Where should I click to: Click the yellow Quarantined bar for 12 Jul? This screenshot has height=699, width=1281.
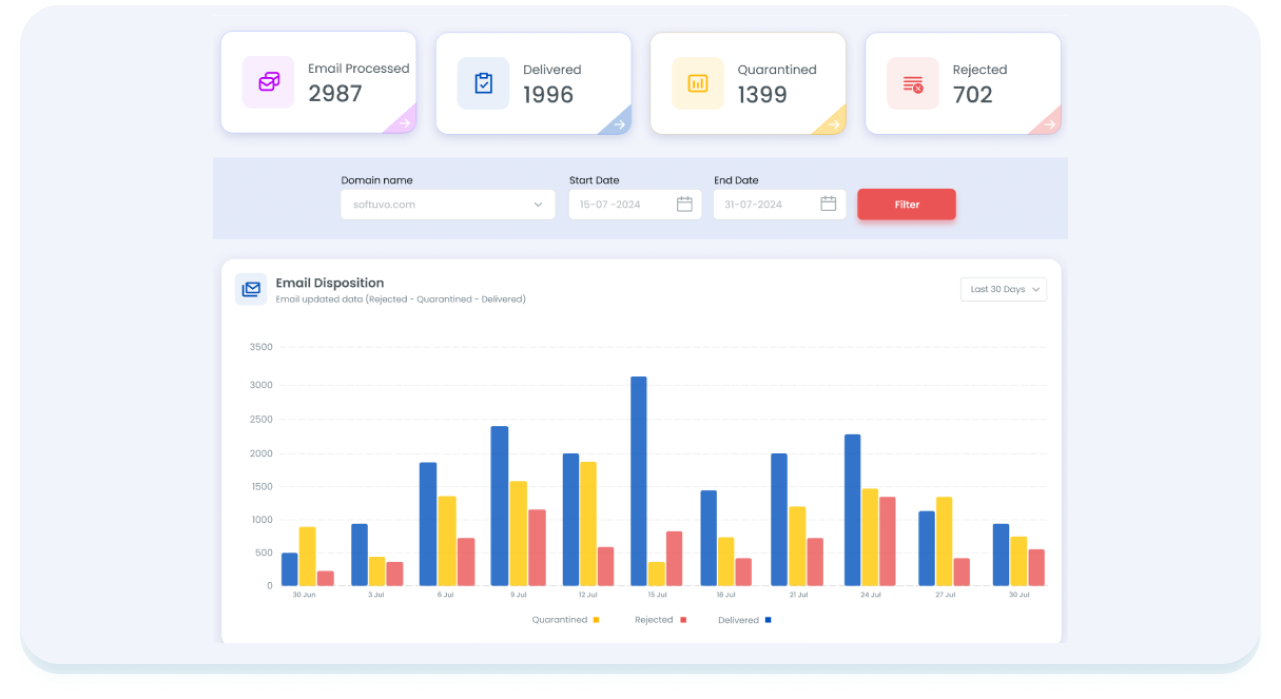(x=586, y=523)
